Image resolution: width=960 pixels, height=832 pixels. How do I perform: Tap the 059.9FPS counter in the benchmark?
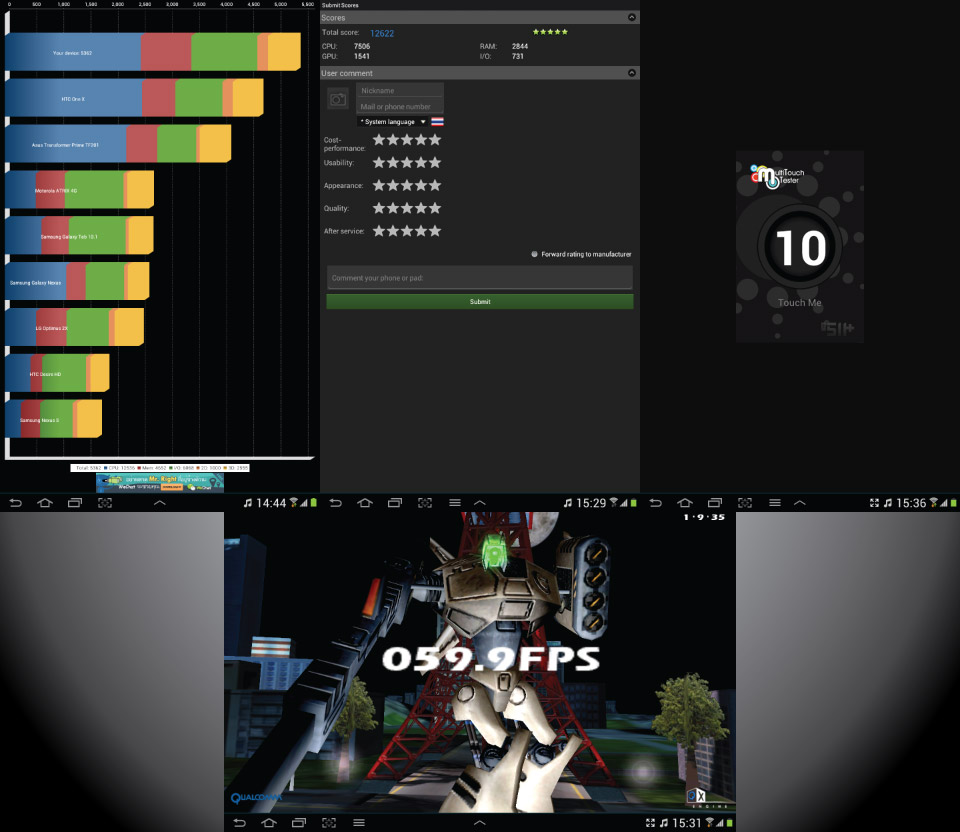tap(491, 659)
